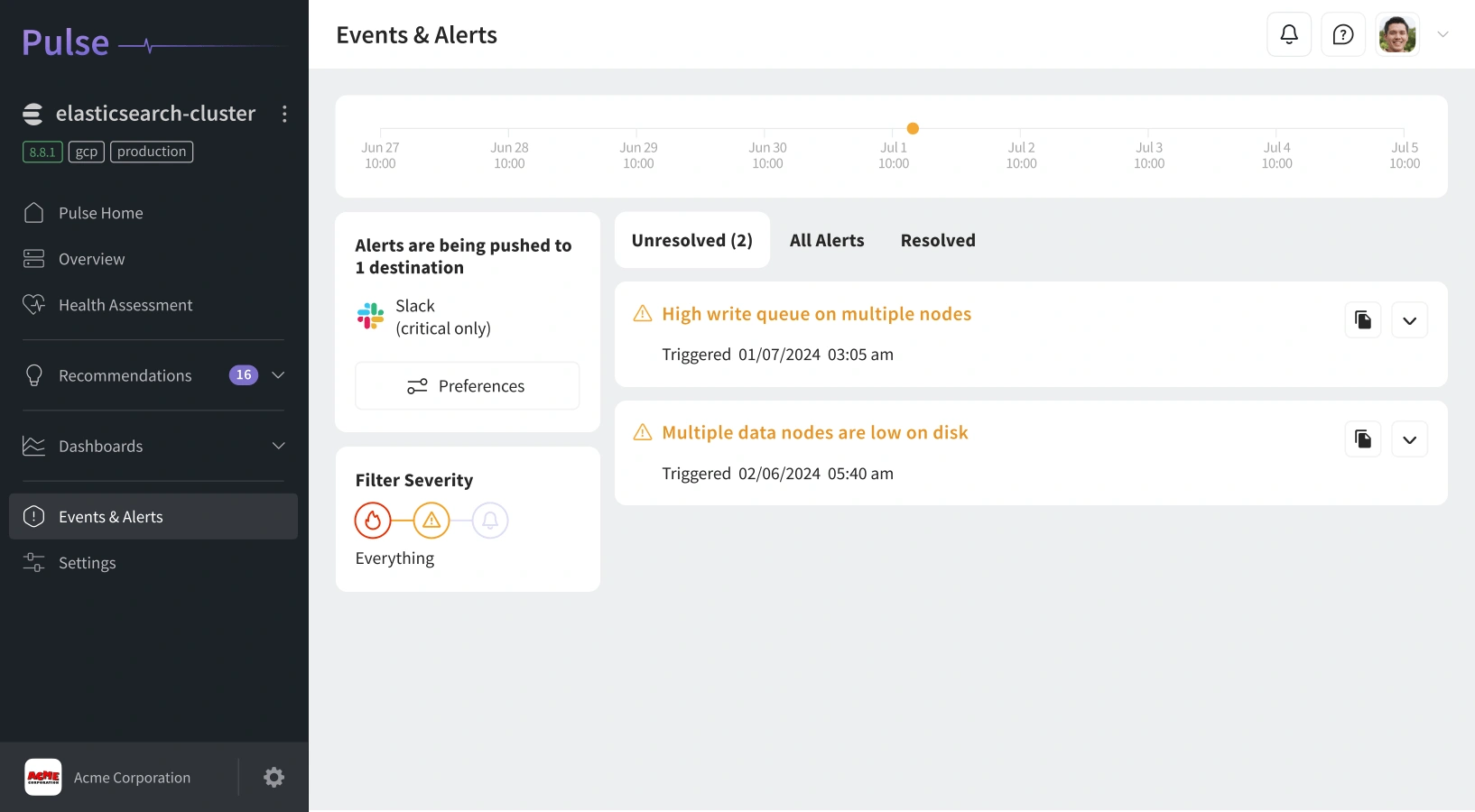Click the orange Jul 1 timeline marker
This screenshot has height=812, width=1475.
click(913, 128)
